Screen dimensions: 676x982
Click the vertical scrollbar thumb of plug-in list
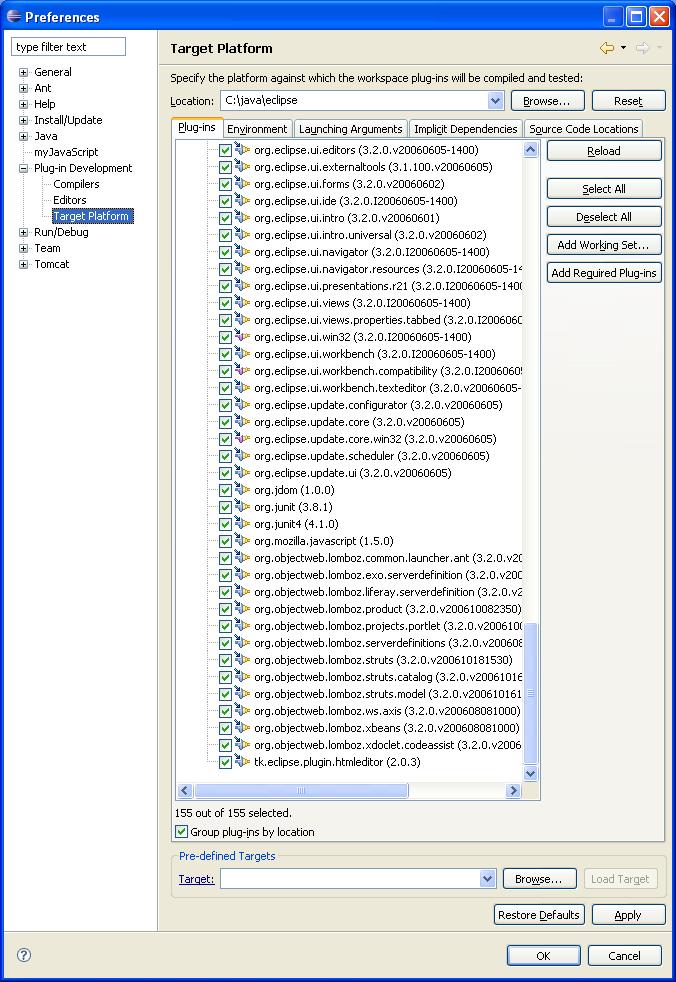(530, 693)
